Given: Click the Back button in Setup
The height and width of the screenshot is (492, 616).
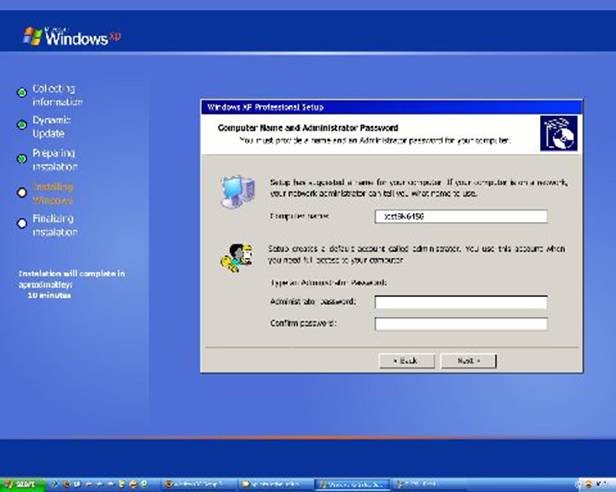Looking at the screenshot, I should [x=407, y=361].
